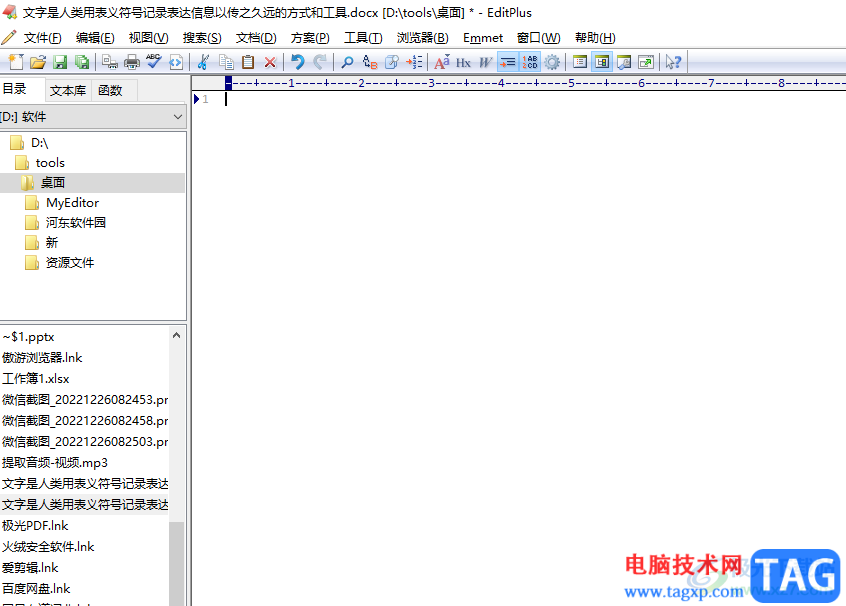
Task: Toggle the Cliptext/Directory window icon
Action: click(602, 62)
